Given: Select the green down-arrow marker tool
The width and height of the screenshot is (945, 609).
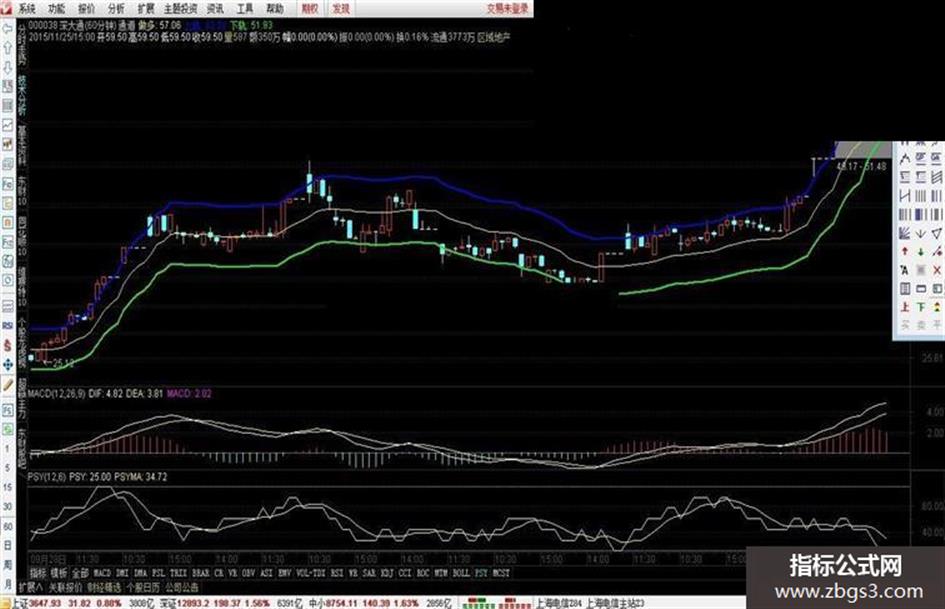Looking at the screenshot, I should pyautogui.click(x=921, y=251).
